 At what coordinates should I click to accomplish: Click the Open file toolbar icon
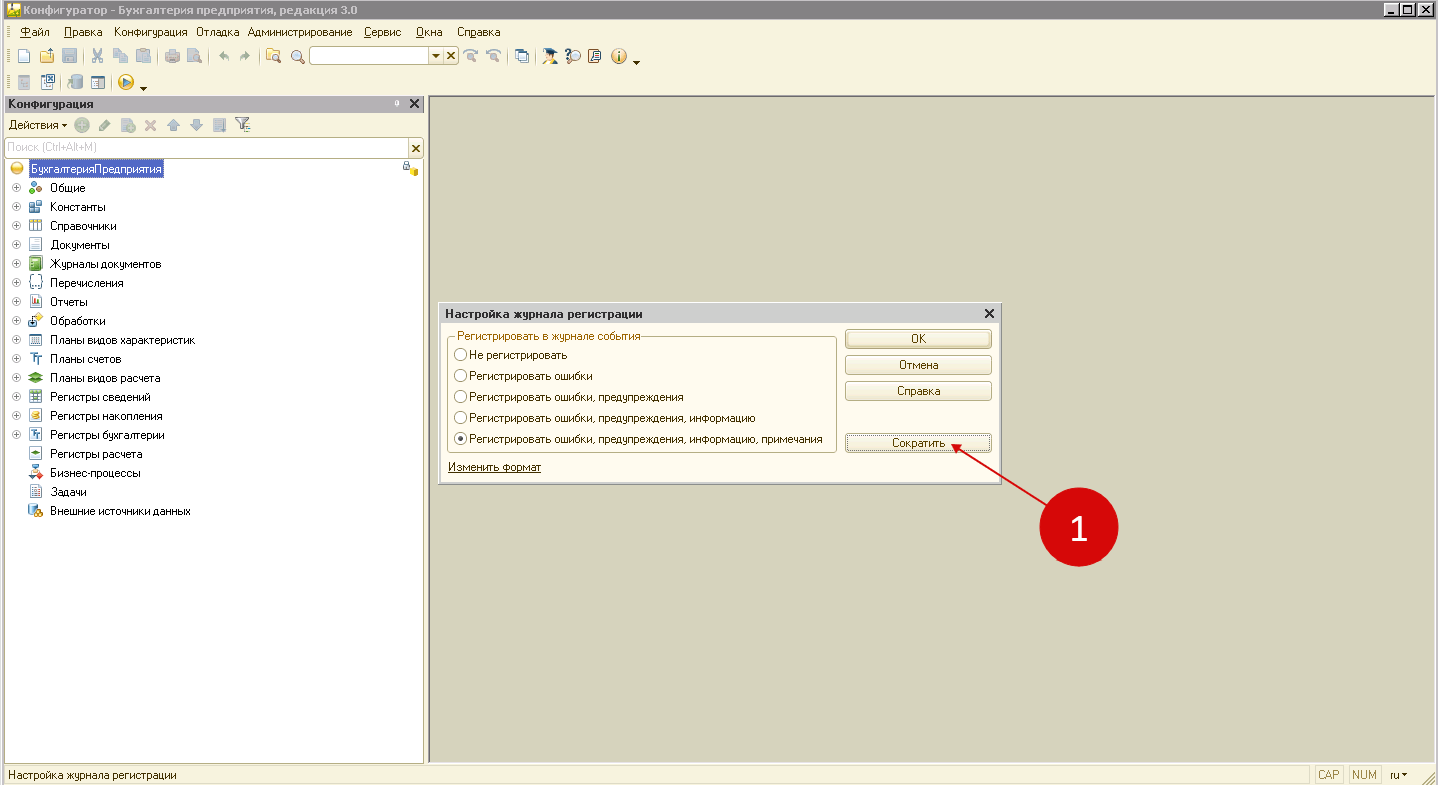(47, 56)
